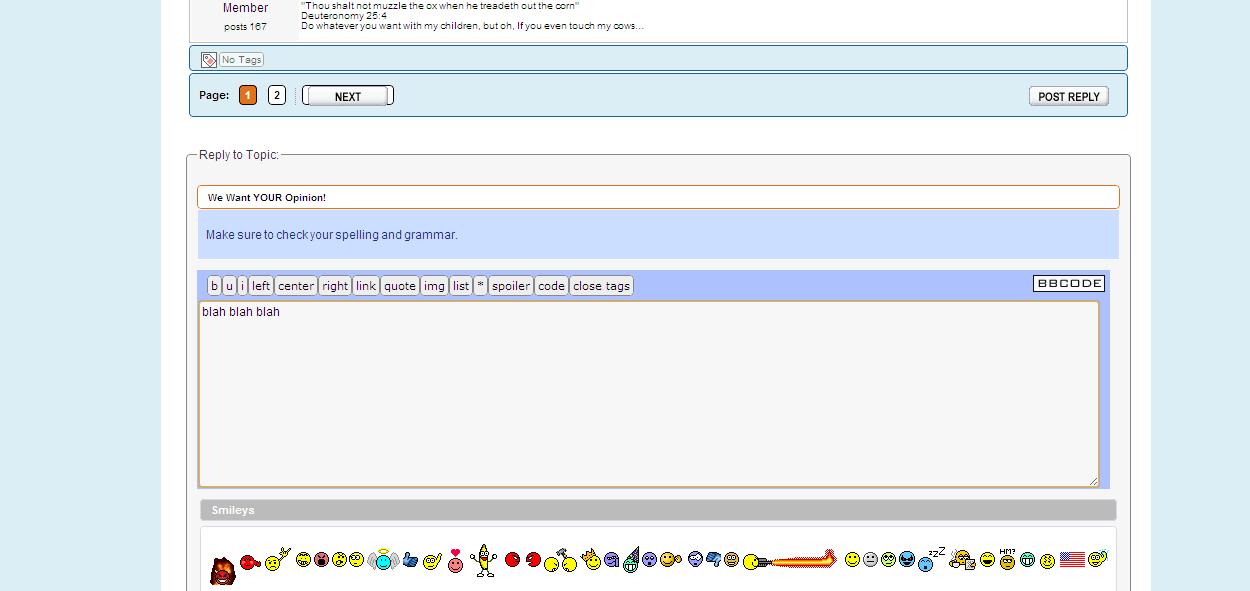The width and height of the screenshot is (1250, 591).
Task: Add the smiley wearing a crown
Action: [x=591, y=560]
